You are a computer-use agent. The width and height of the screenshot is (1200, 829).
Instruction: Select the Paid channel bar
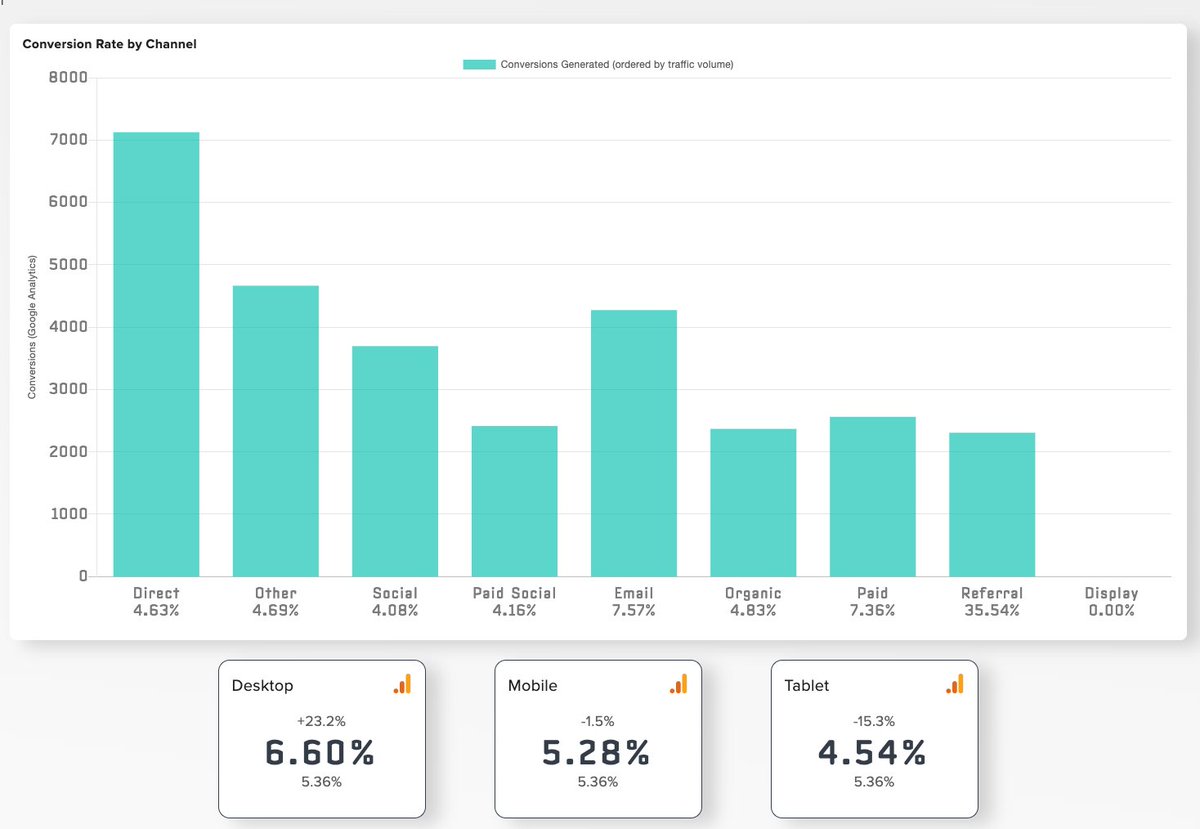tap(873, 496)
